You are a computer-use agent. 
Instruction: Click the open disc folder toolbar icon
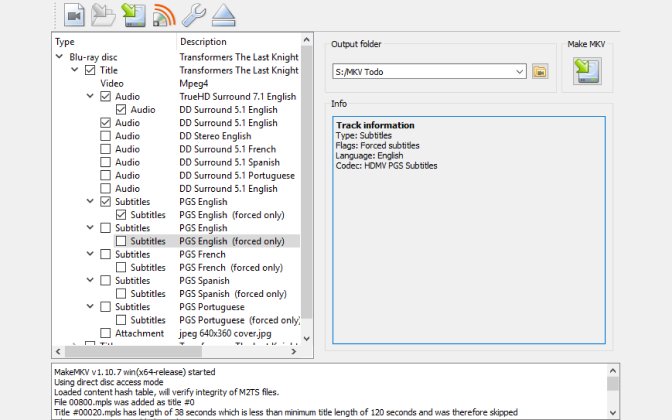click(103, 15)
